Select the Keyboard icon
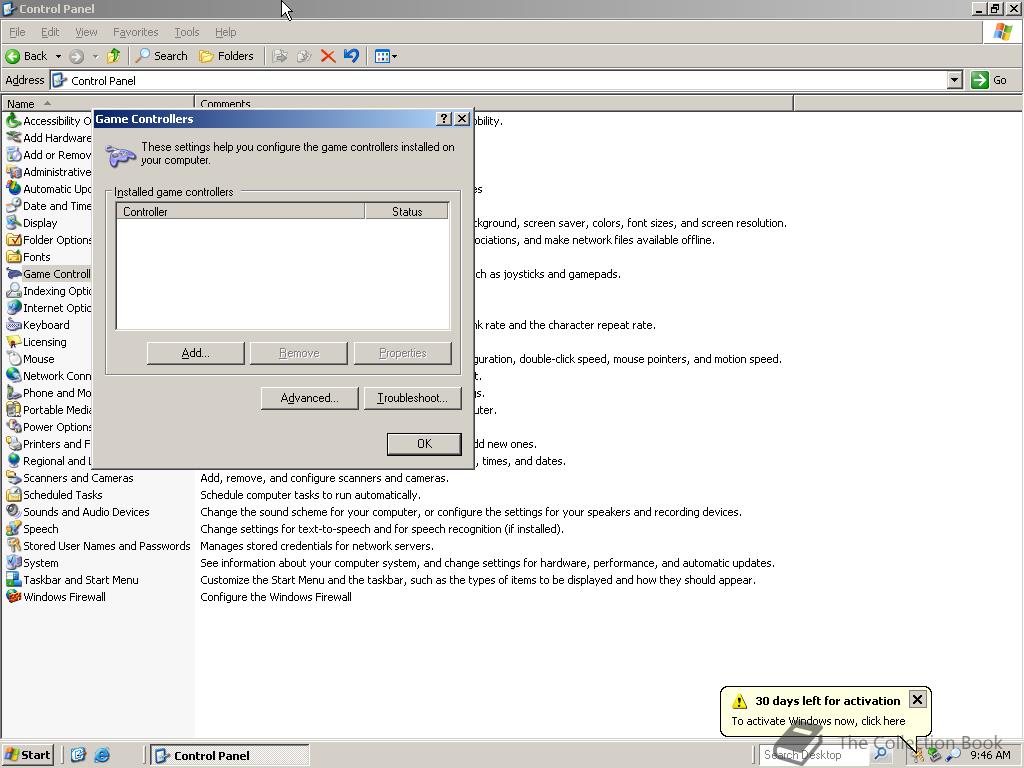The image size is (1024, 768). click(x=13, y=325)
